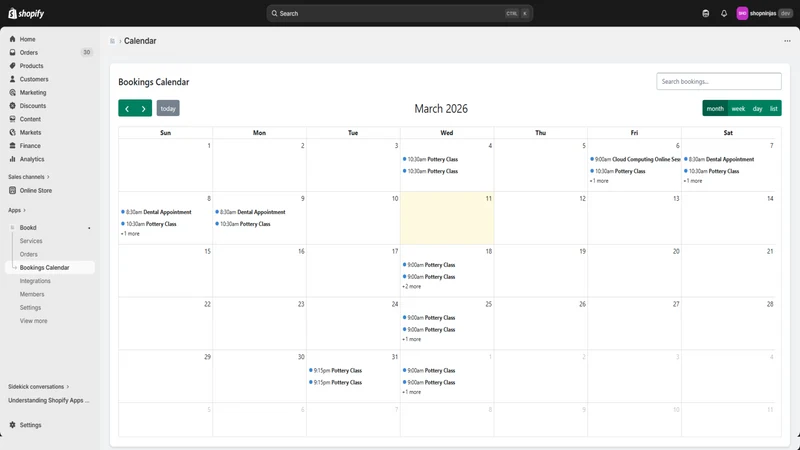Open Integrations under Bookd
Image resolution: width=800 pixels, height=450 pixels.
point(35,281)
